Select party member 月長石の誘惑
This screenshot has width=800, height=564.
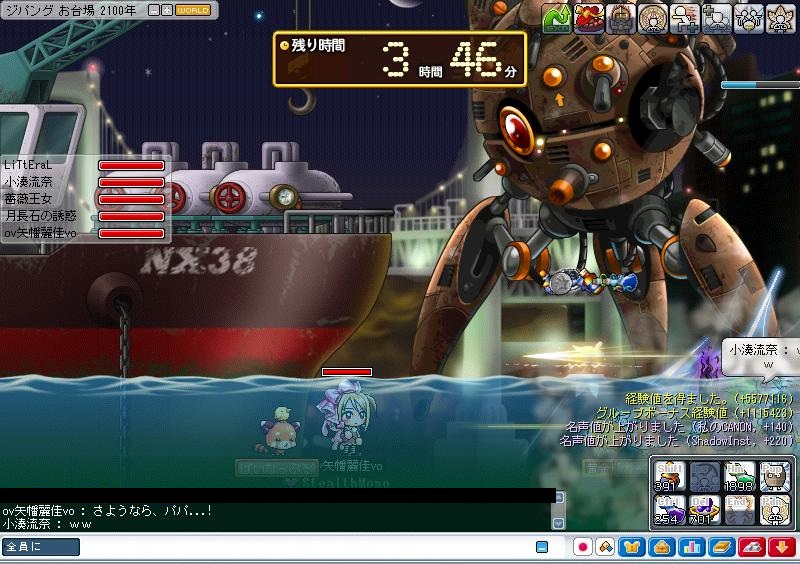[x=40, y=216]
